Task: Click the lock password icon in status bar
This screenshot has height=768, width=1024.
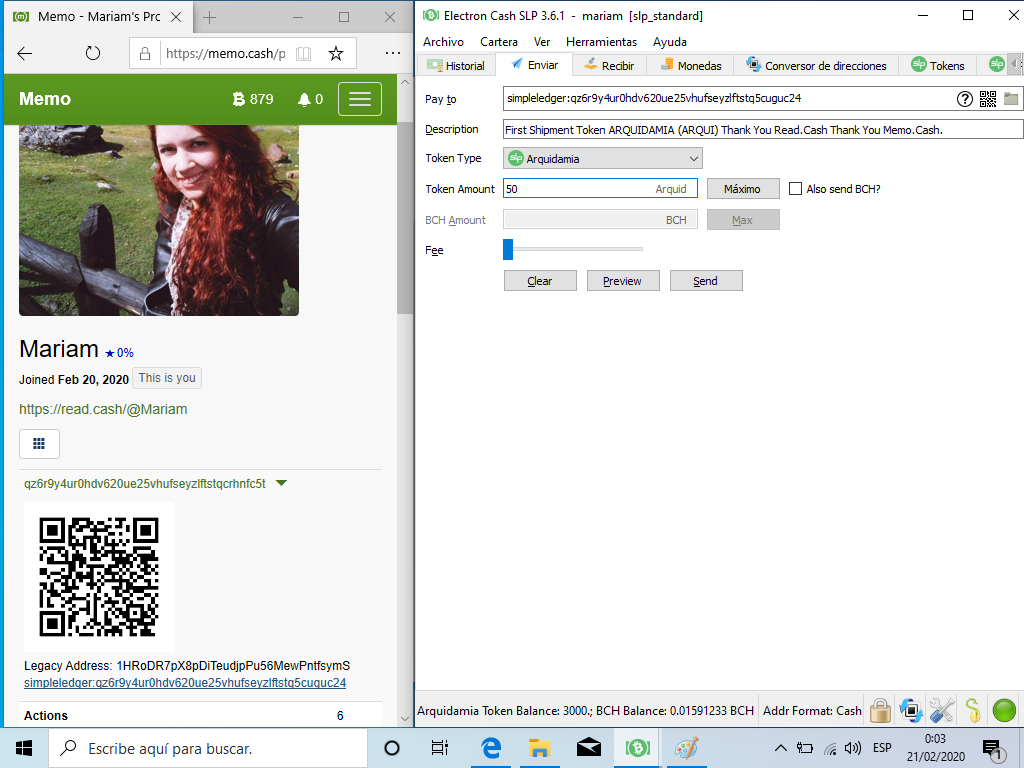Action: (x=880, y=710)
